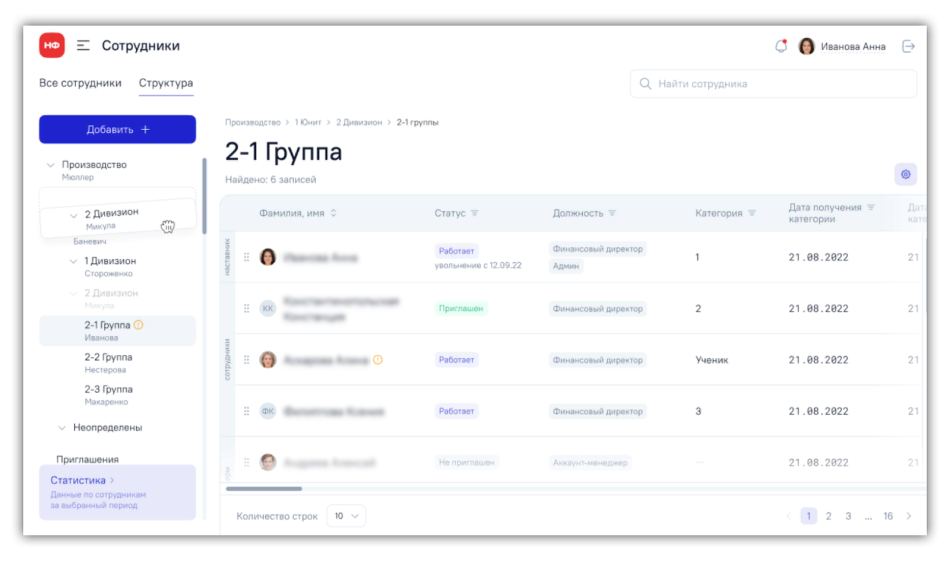
Task: Click the КК initials avatar
Action: click(x=268, y=308)
